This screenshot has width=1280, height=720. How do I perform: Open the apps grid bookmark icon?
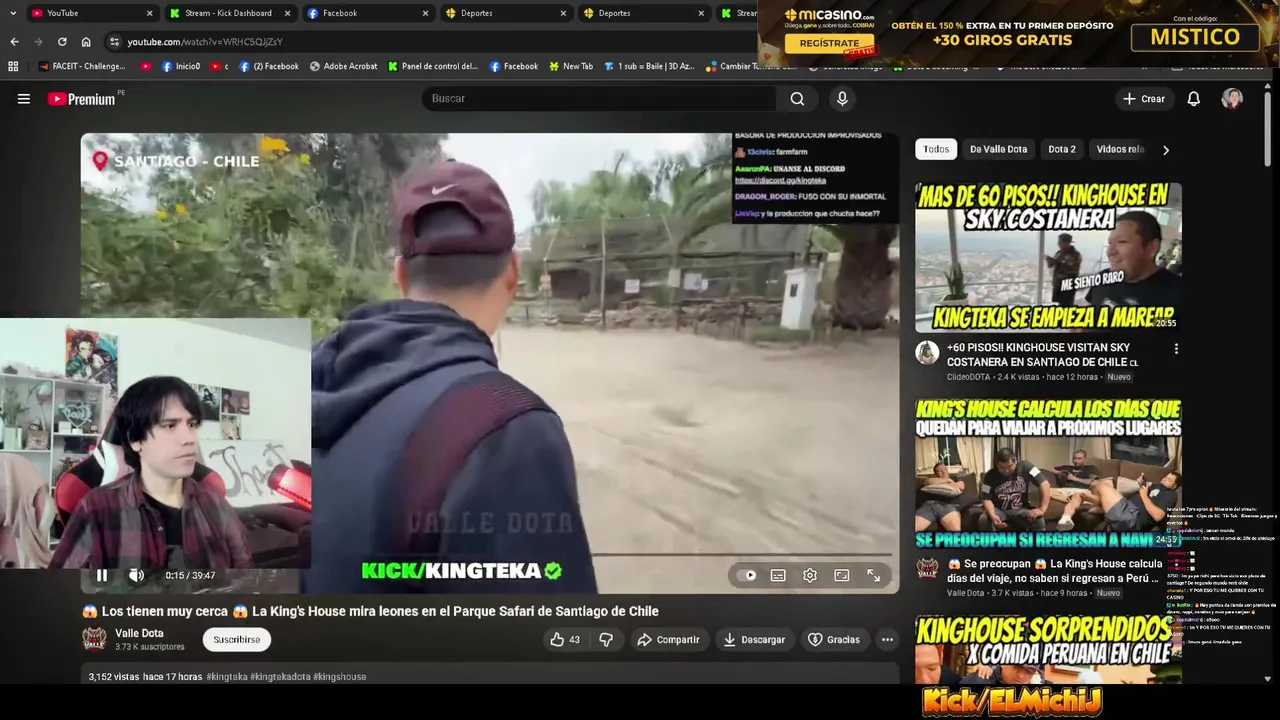pyautogui.click(x=13, y=66)
